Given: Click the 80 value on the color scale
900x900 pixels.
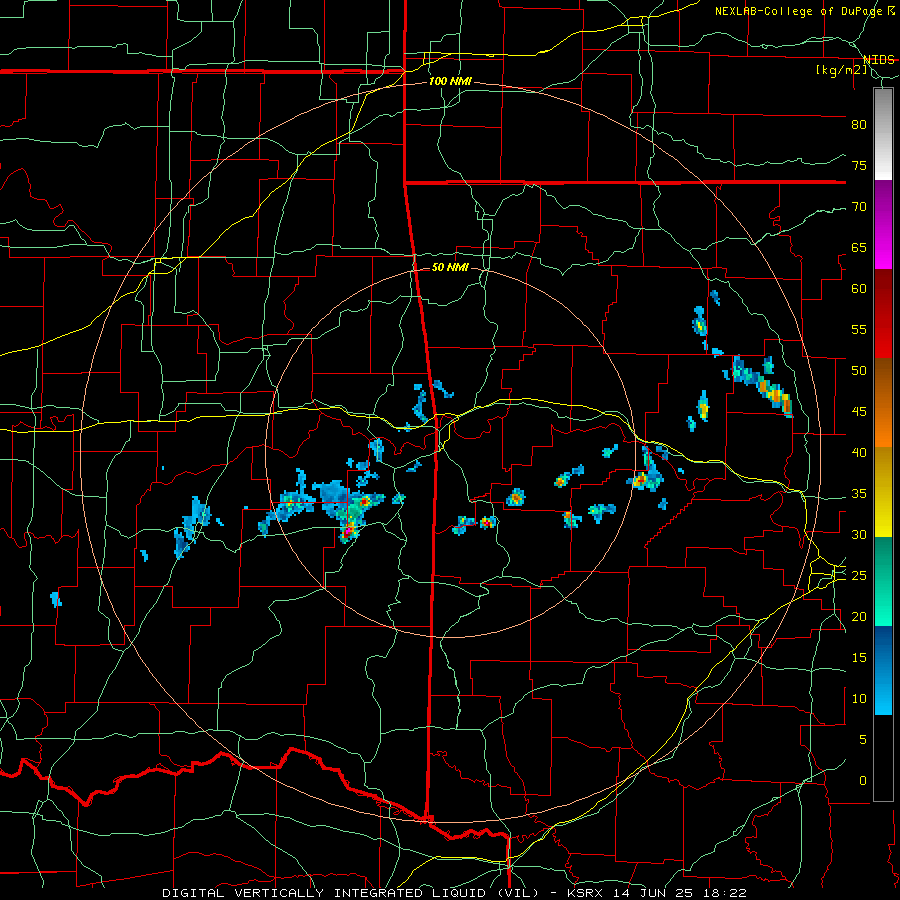Looking at the screenshot, I should 859,125.
